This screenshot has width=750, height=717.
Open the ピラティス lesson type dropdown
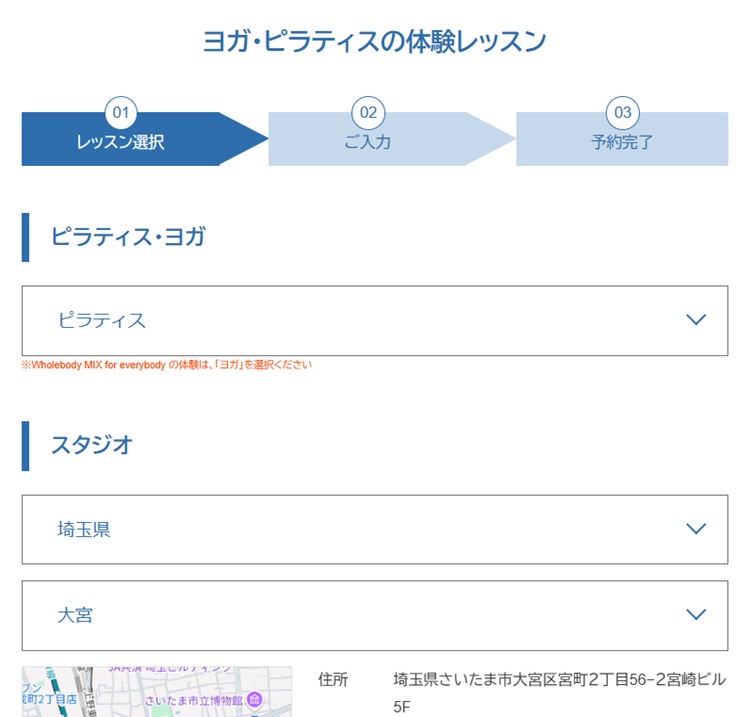click(x=375, y=320)
